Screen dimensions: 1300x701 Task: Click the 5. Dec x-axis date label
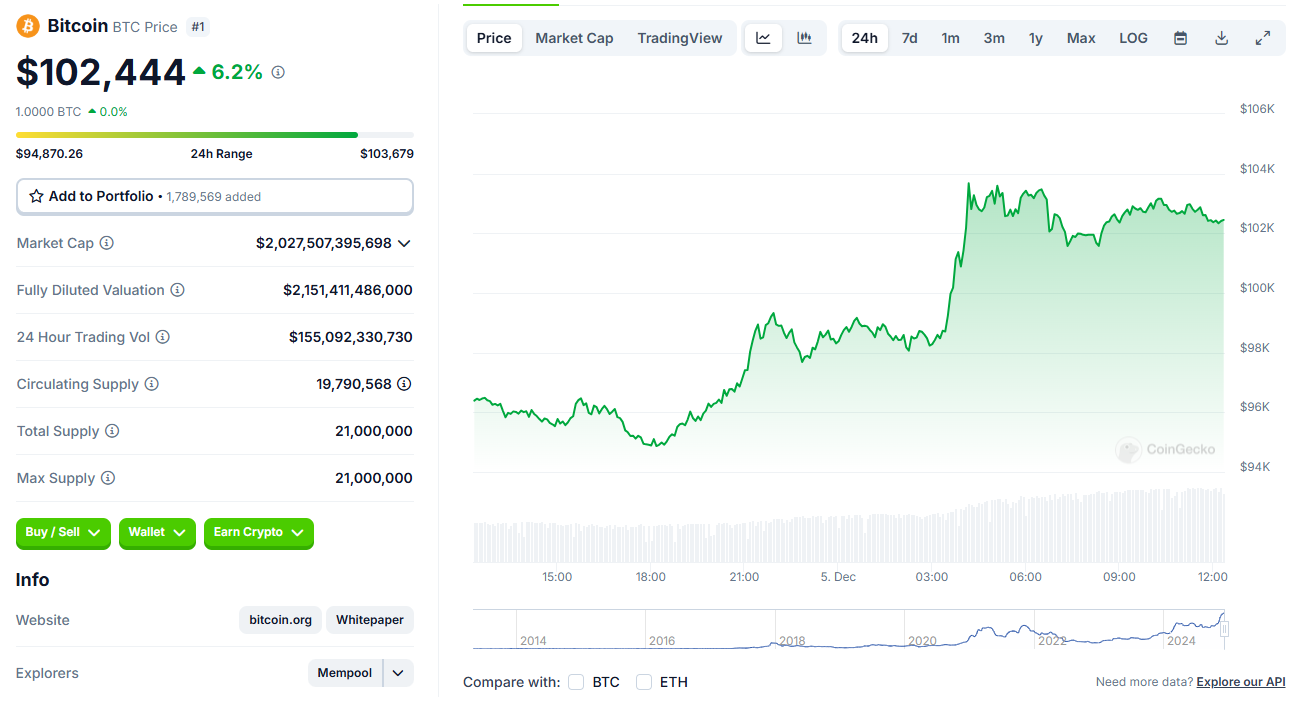tap(838, 577)
